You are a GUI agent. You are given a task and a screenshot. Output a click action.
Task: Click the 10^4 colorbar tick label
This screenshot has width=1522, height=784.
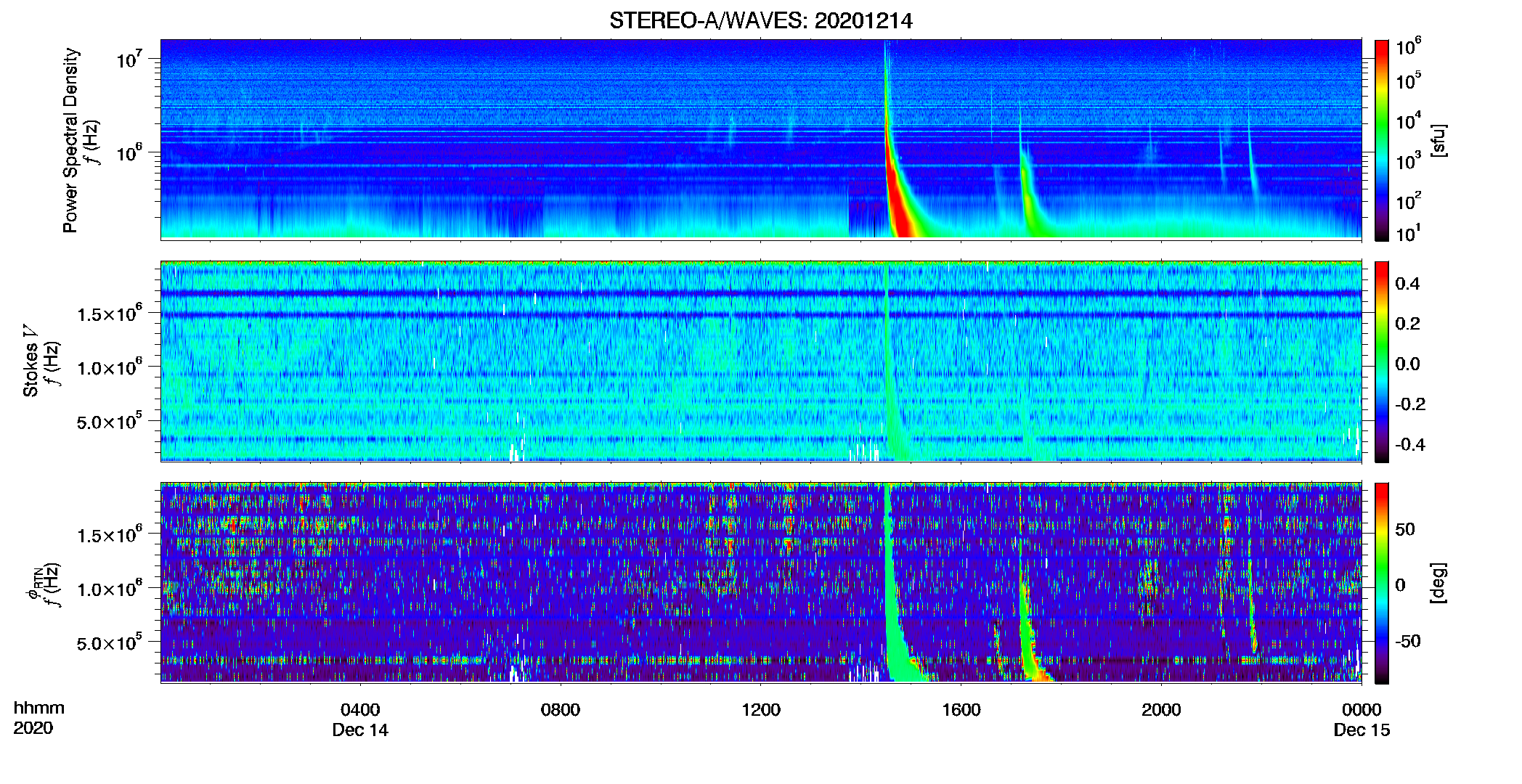pyautogui.click(x=1409, y=121)
